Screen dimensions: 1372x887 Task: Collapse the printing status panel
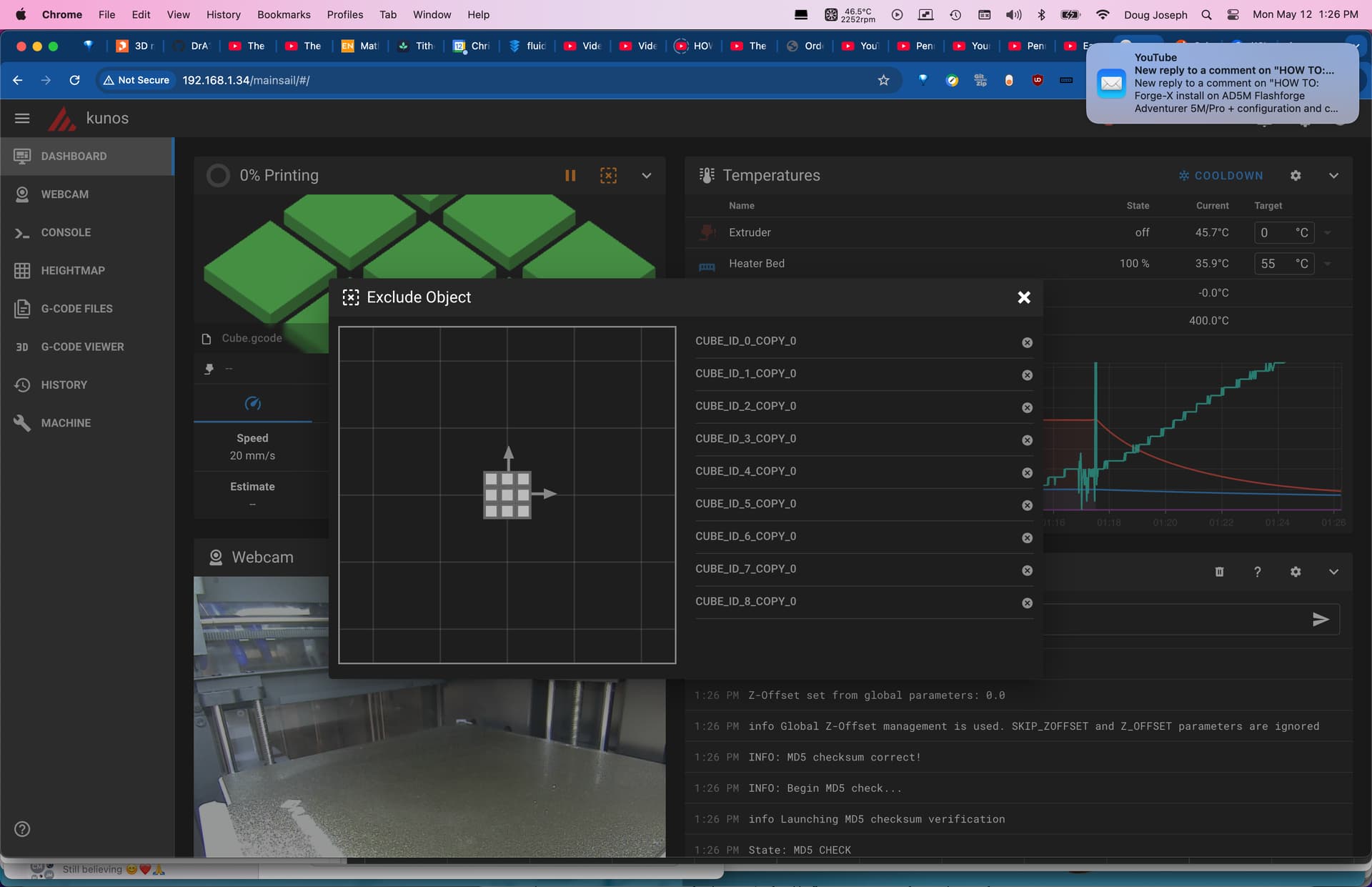pos(646,176)
